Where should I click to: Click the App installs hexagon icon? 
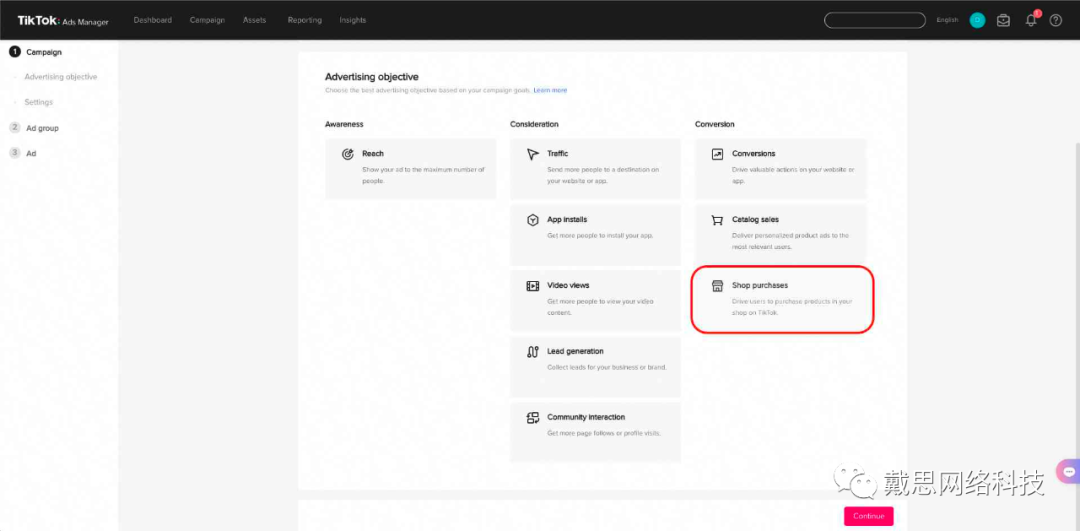pos(532,220)
